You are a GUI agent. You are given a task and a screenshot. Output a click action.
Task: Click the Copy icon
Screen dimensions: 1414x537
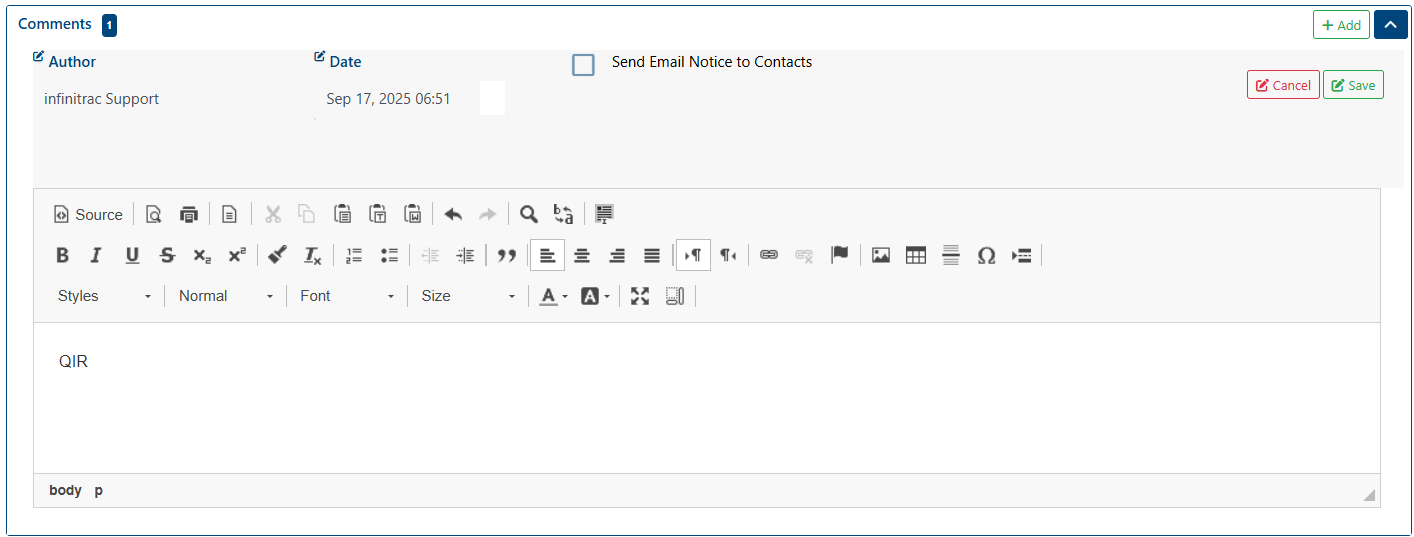click(307, 214)
